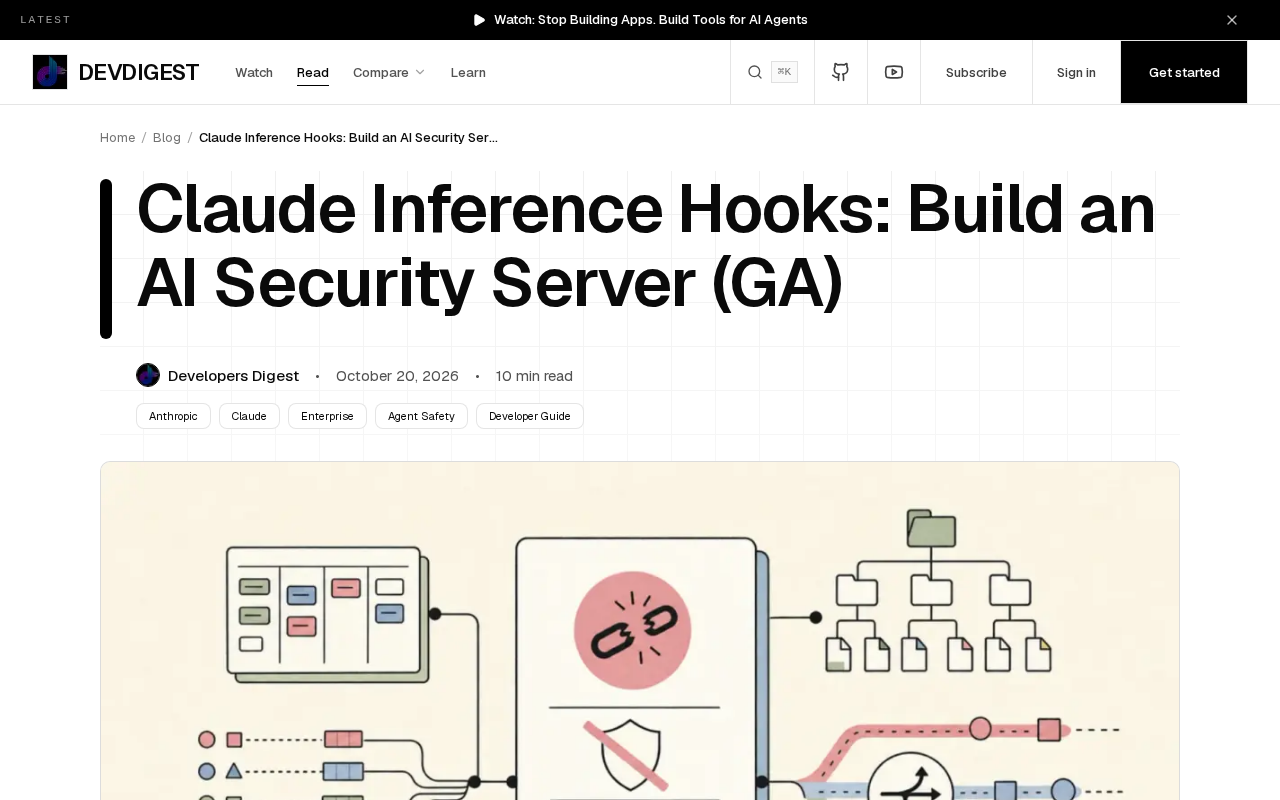Select the Agent Safety tag
The width and height of the screenshot is (1280, 800).
point(421,416)
